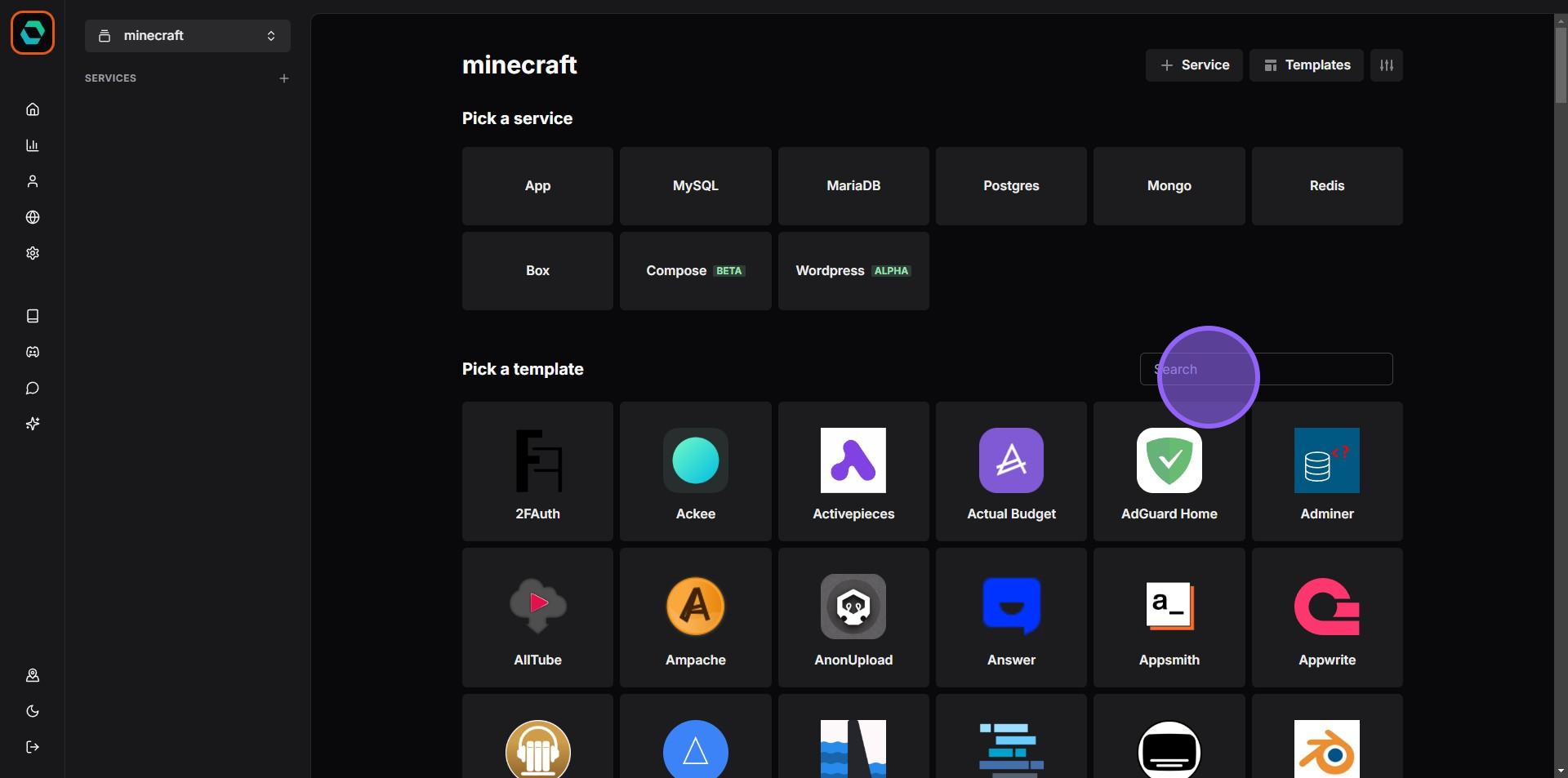1568x778 pixels.
Task: Click the scrollbar down arrow
Action: [x=1561, y=771]
